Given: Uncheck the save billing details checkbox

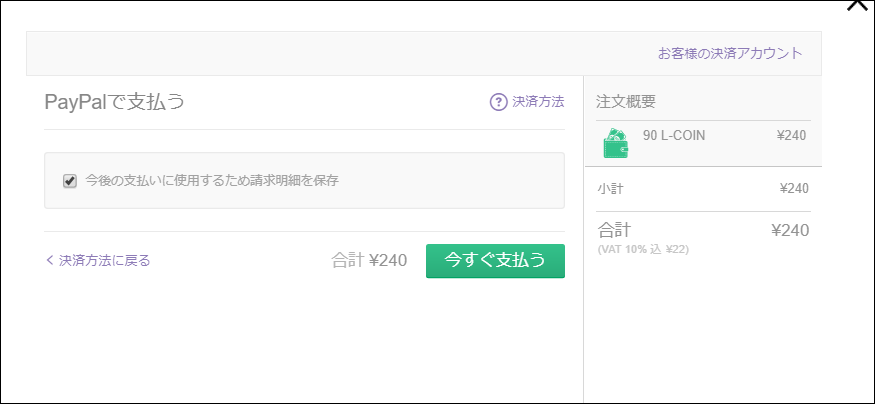Looking at the screenshot, I should [x=70, y=181].
